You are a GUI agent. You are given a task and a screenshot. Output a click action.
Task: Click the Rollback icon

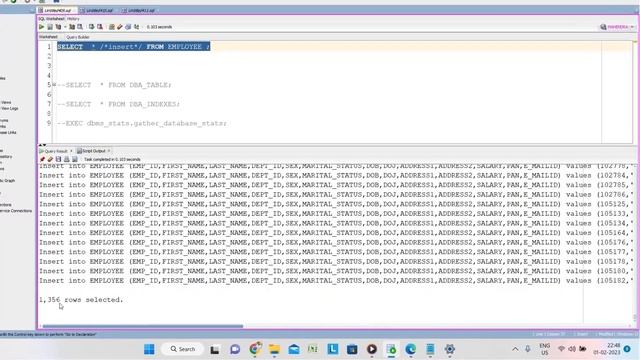coord(100,27)
